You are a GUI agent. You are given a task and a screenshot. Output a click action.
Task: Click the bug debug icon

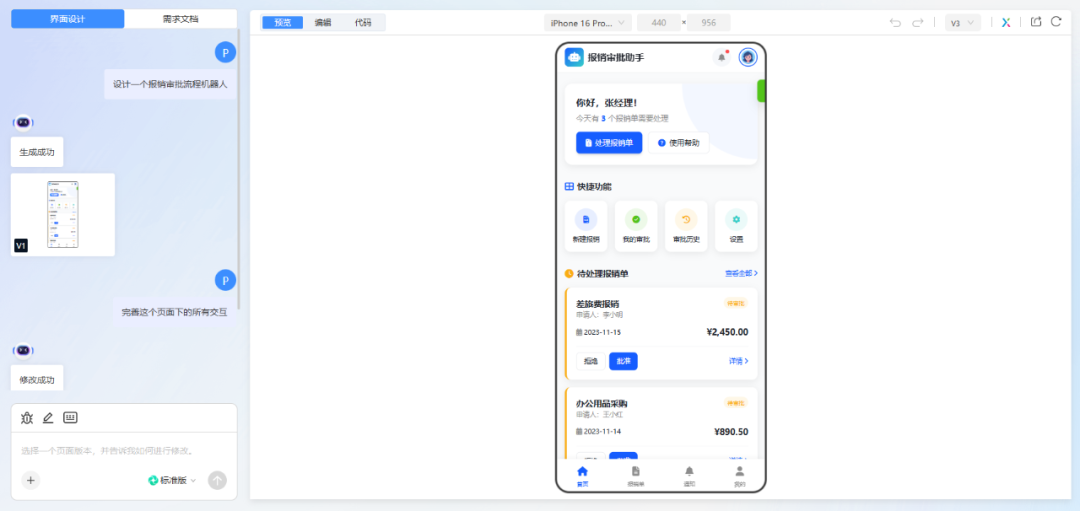pyautogui.click(x=27, y=417)
